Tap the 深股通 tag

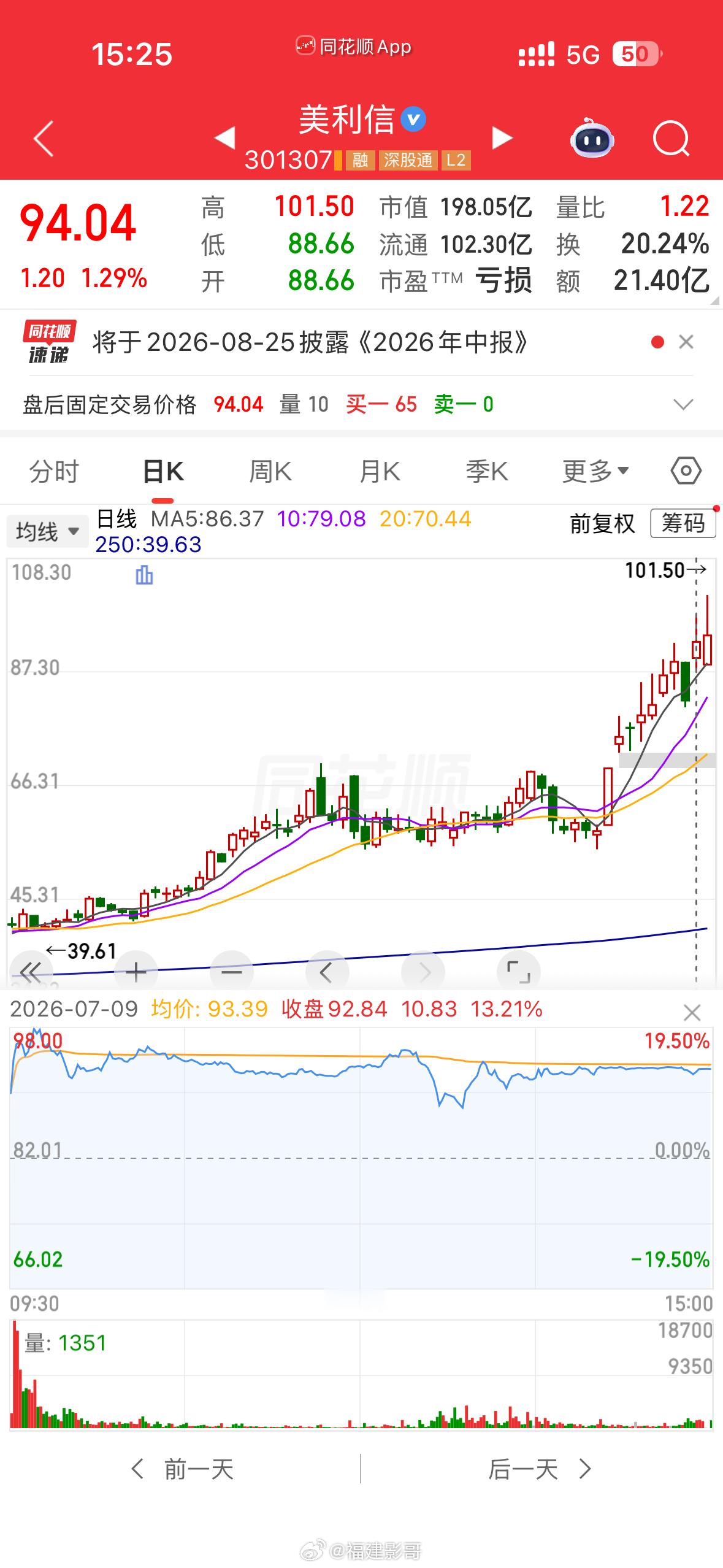point(408,160)
